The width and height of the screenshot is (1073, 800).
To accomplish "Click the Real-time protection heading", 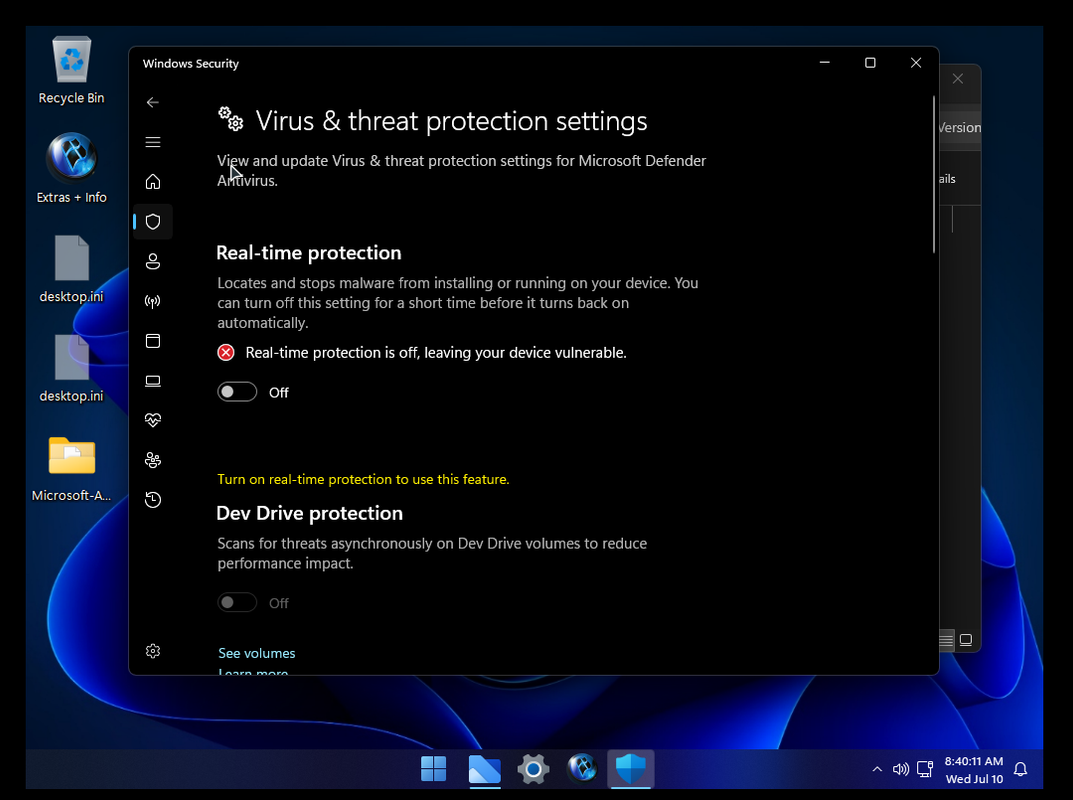I will pyautogui.click(x=309, y=253).
